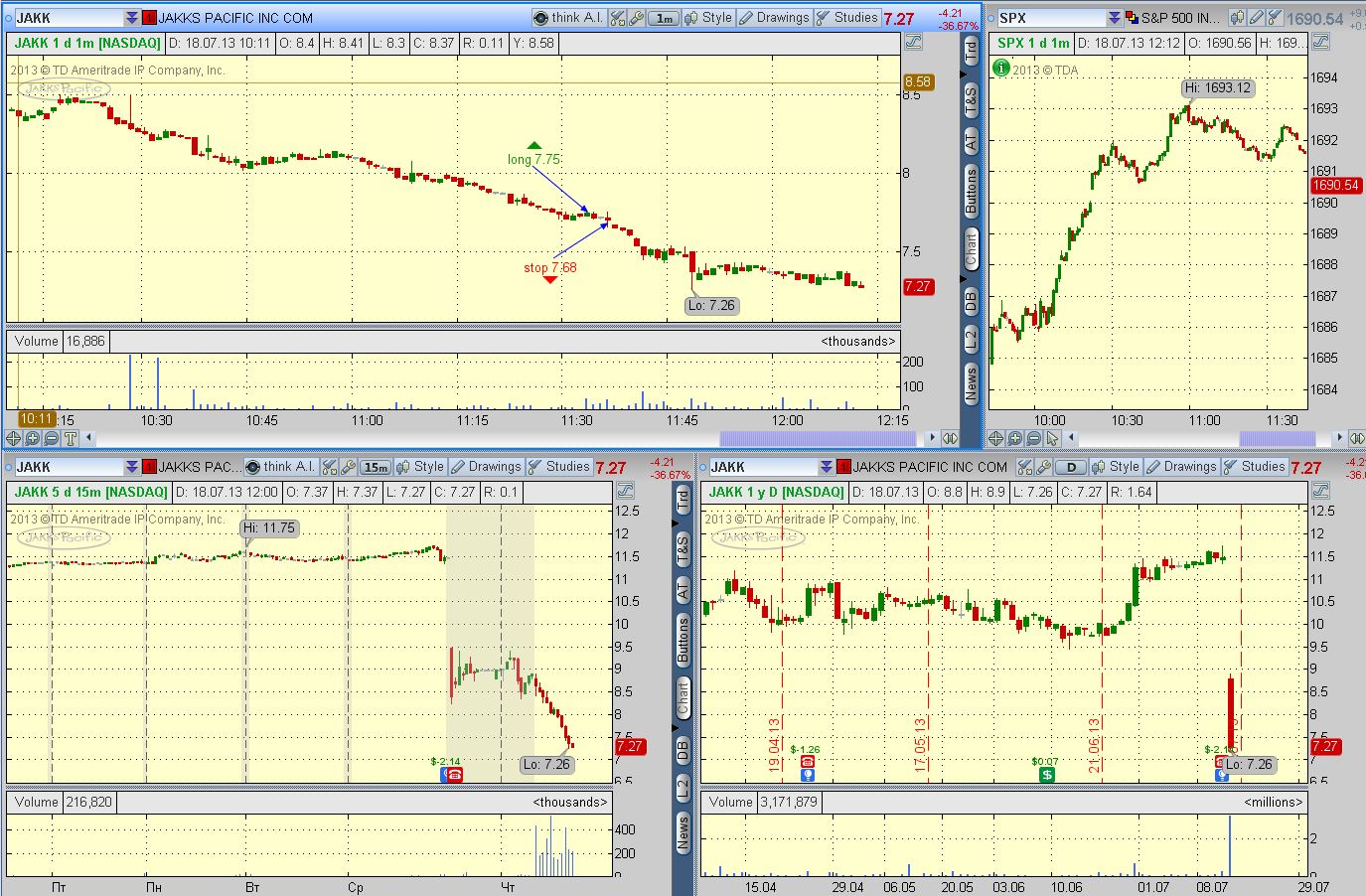Open Drawings in the daily JAKK chart
This screenshot has width=1366, height=896.
[1180, 467]
